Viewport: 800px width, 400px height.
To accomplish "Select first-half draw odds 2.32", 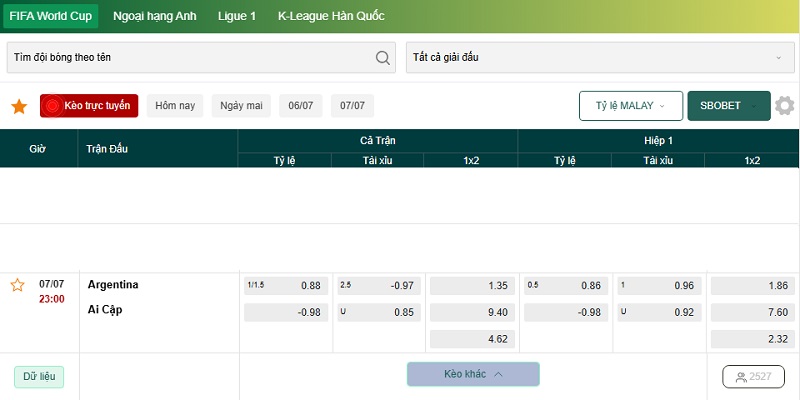I will tap(753, 339).
